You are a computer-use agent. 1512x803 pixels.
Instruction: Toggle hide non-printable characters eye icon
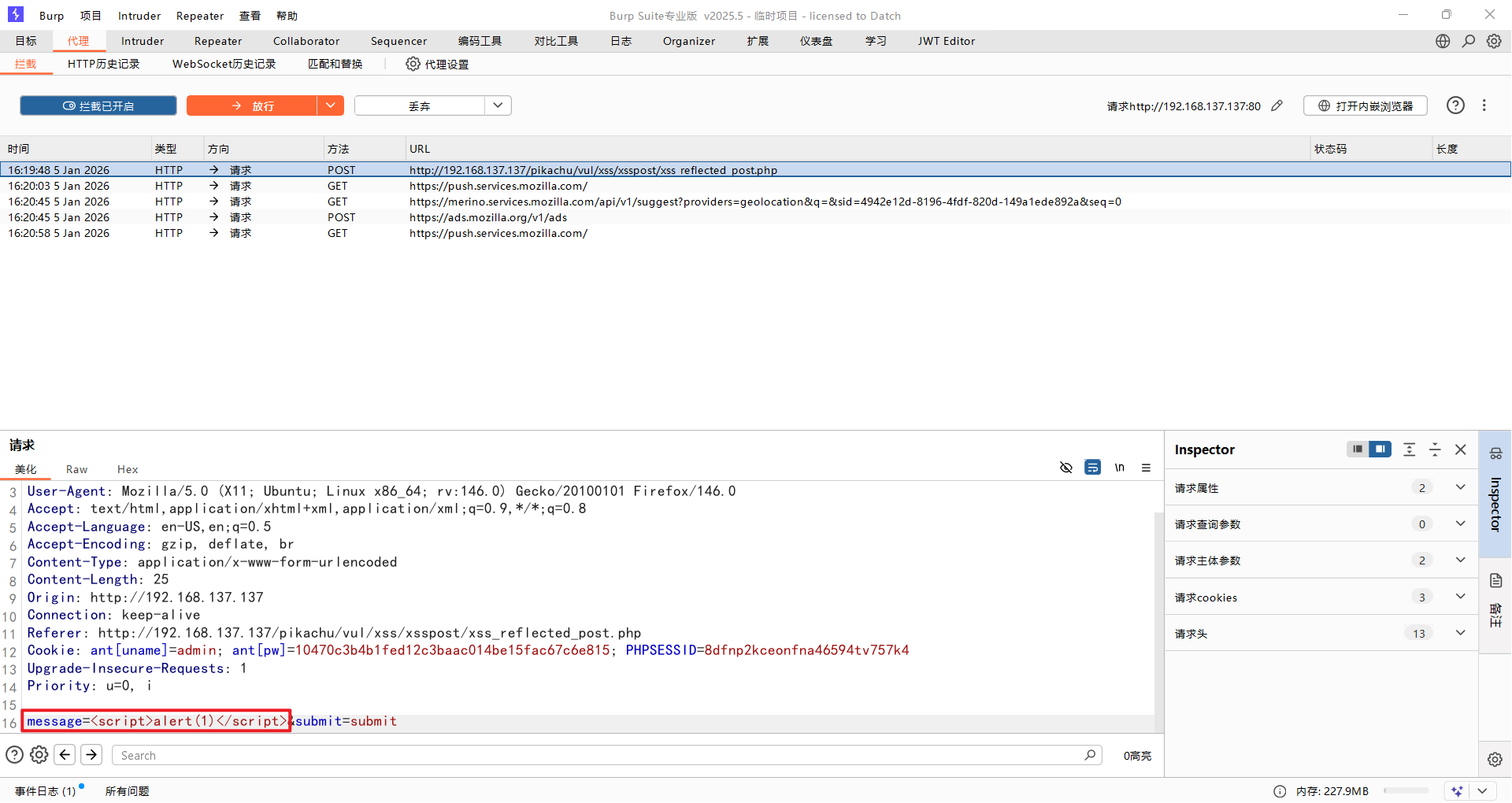tap(1066, 468)
